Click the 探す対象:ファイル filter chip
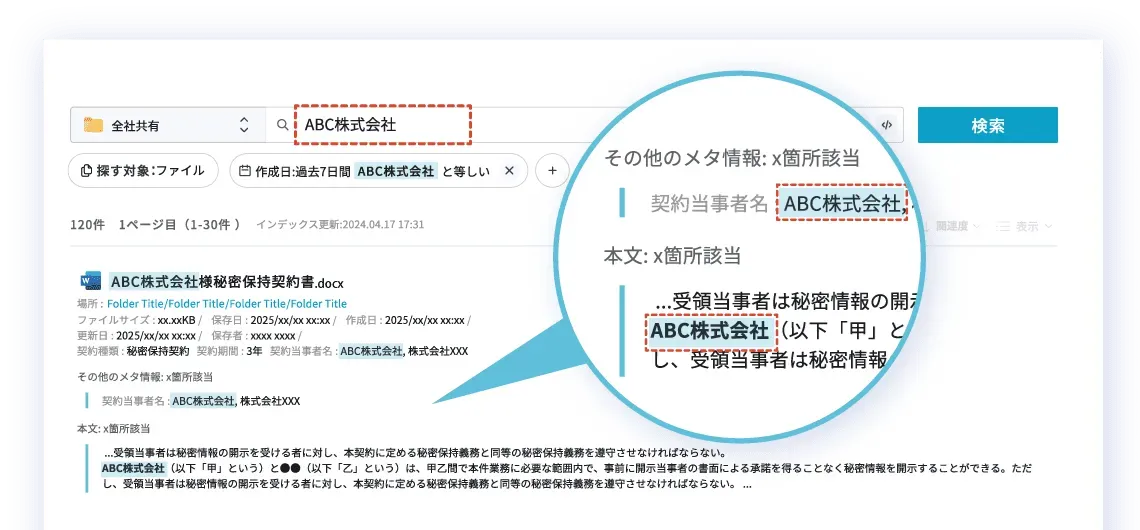This screenshot has height=530, width=1140. [x=143, y=171]
